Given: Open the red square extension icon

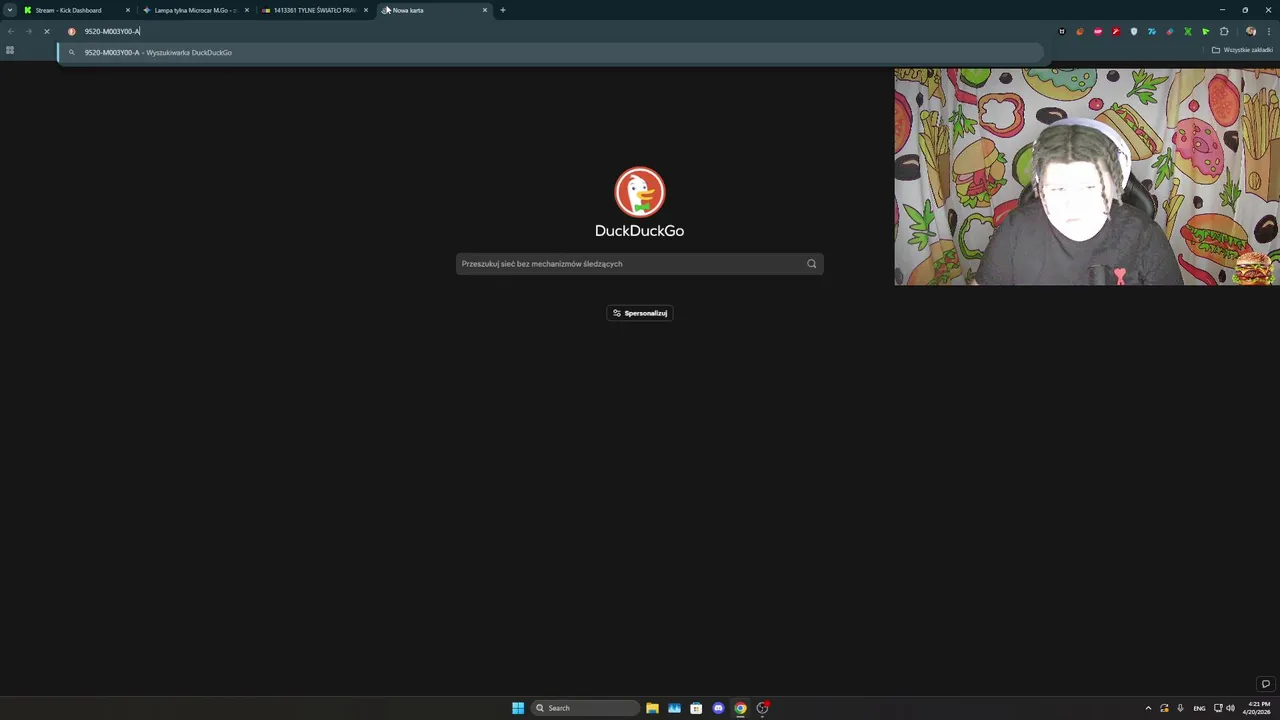Looking at the screenshot, I should pos(1115,31).
